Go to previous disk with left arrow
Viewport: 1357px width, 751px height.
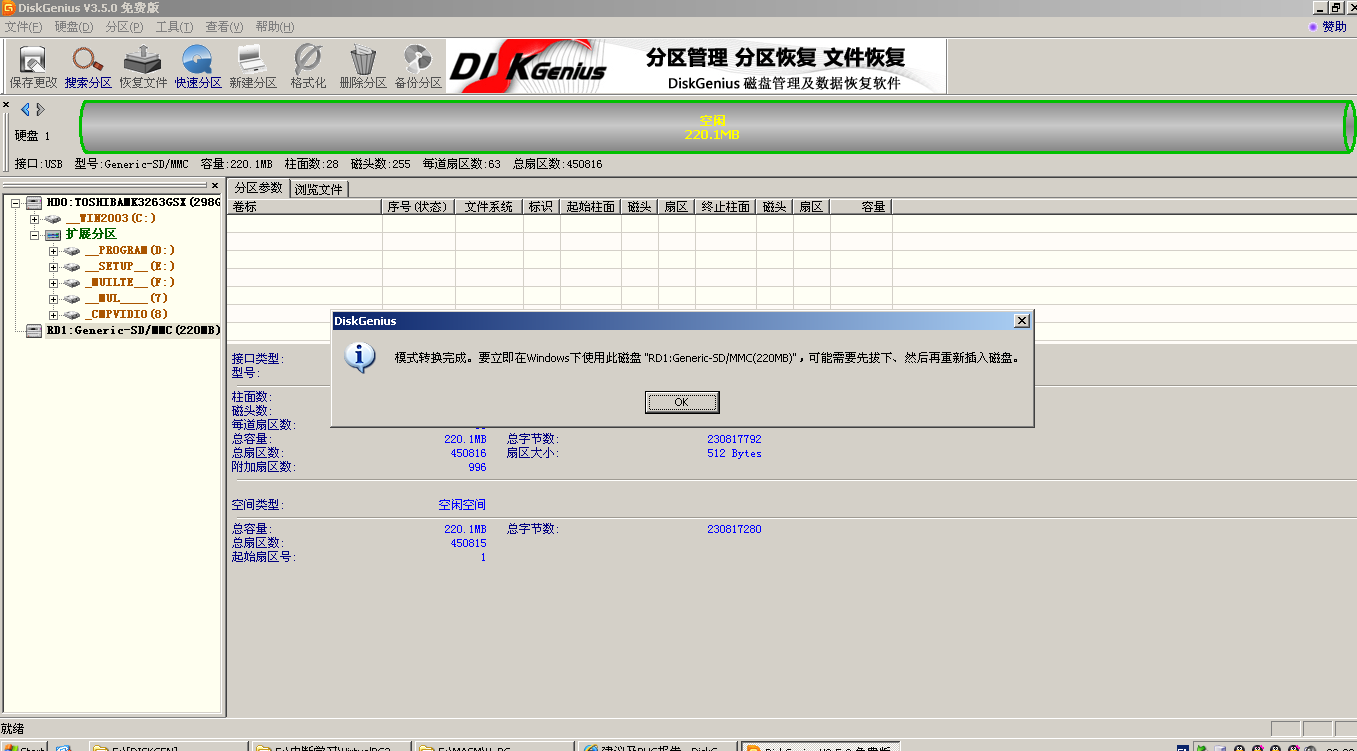pyautogui.click(x=25, y=109)
